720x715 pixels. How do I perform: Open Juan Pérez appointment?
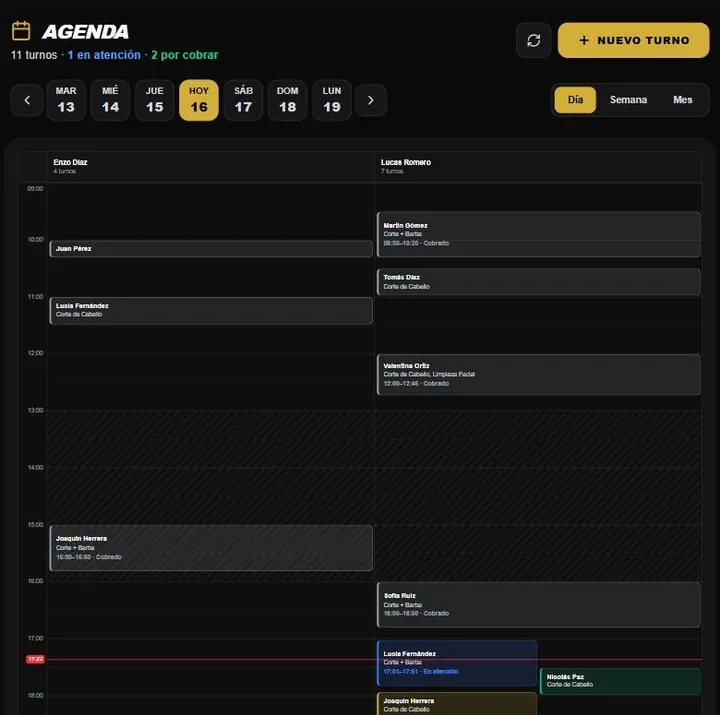pos(211,249)
